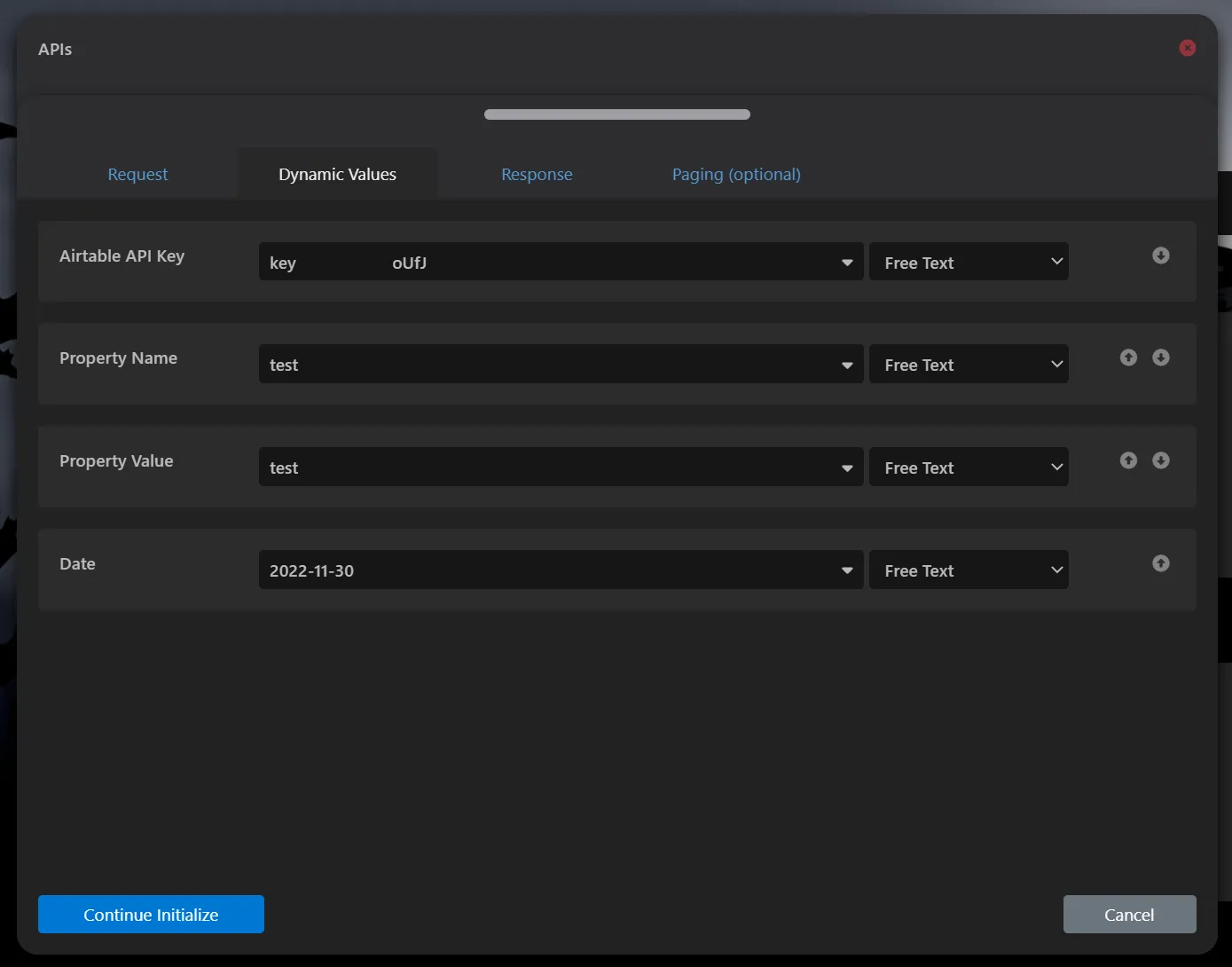The image size is (1232, 967).
Task: Change Property Name type from Free Text
Action: point(969,364)
